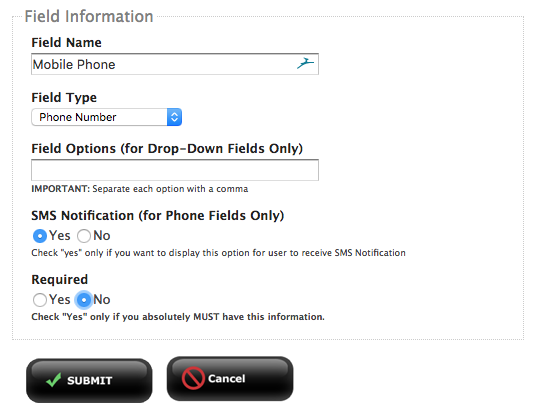This screenshot has width=539, height=412.
Task: Click the teal icon in Field Name box
Action: tap(305, 64)
